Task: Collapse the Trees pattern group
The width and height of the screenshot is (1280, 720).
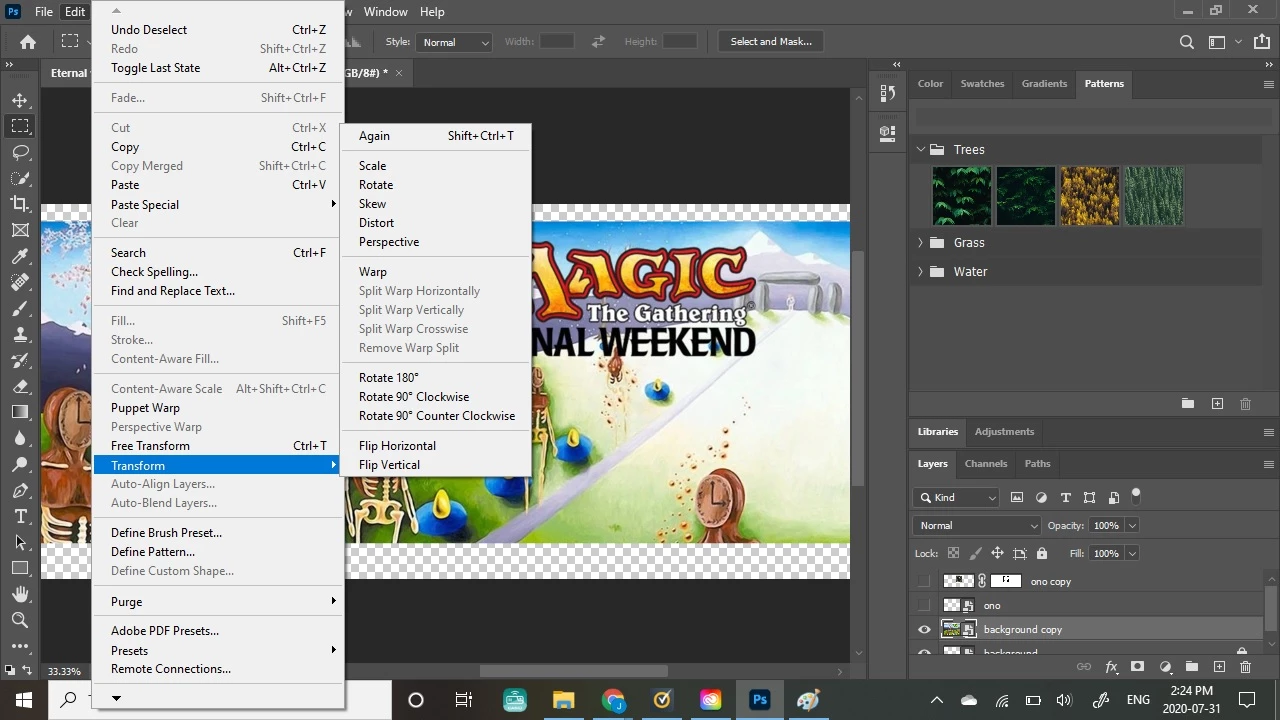Action: pos(921,149)
